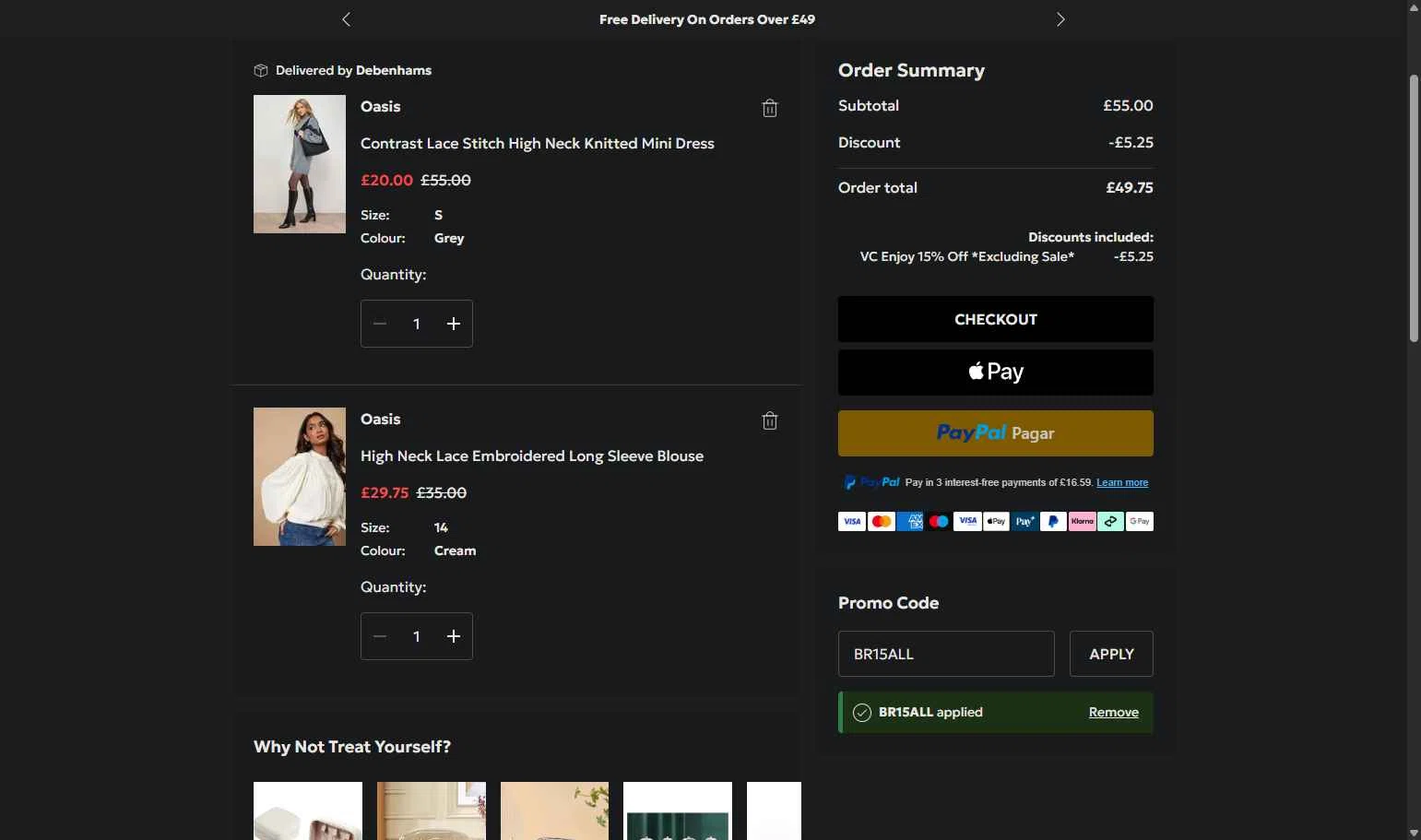1421x840 pixels.
Task: Delete the Knitted Mini Dress from basket
Action: [770, 109]
